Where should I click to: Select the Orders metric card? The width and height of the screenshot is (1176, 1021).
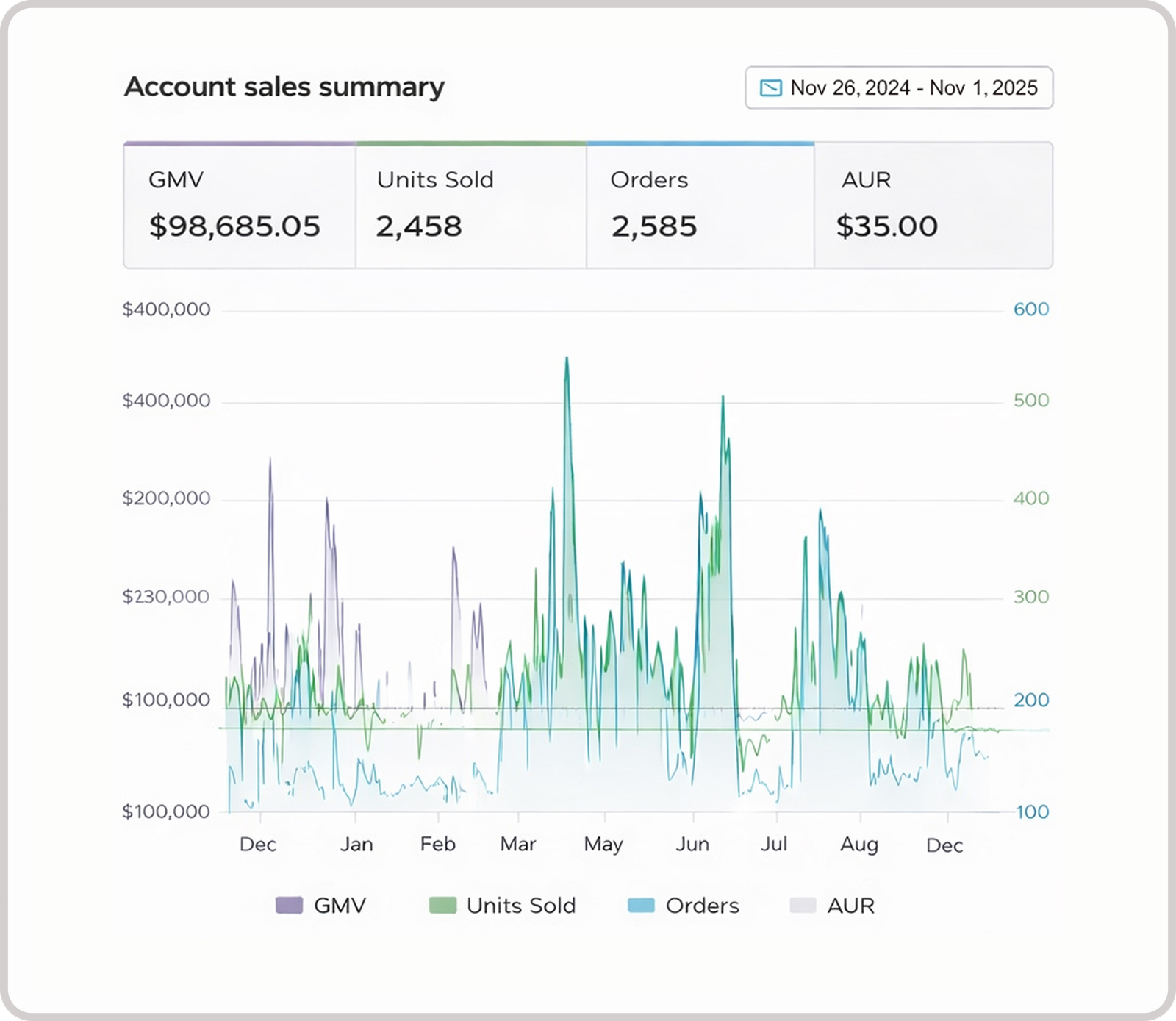point(700,205)
